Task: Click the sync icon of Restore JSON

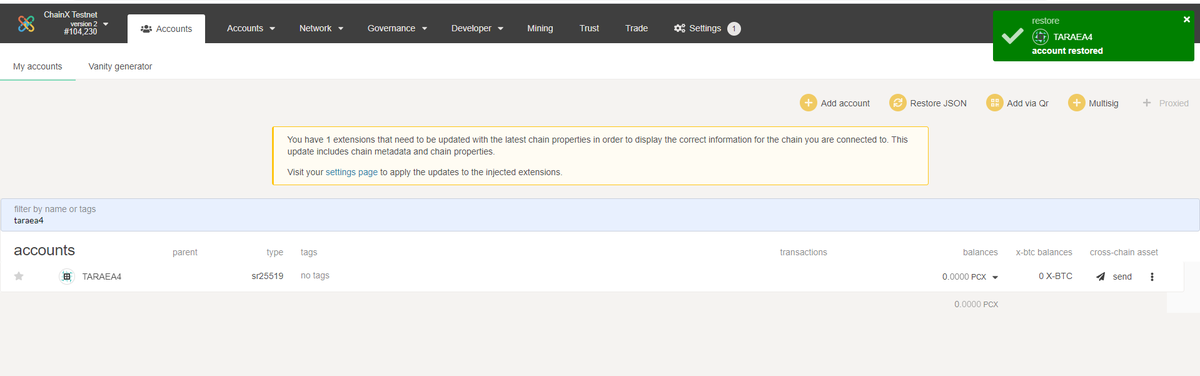Action: point(898,103)
